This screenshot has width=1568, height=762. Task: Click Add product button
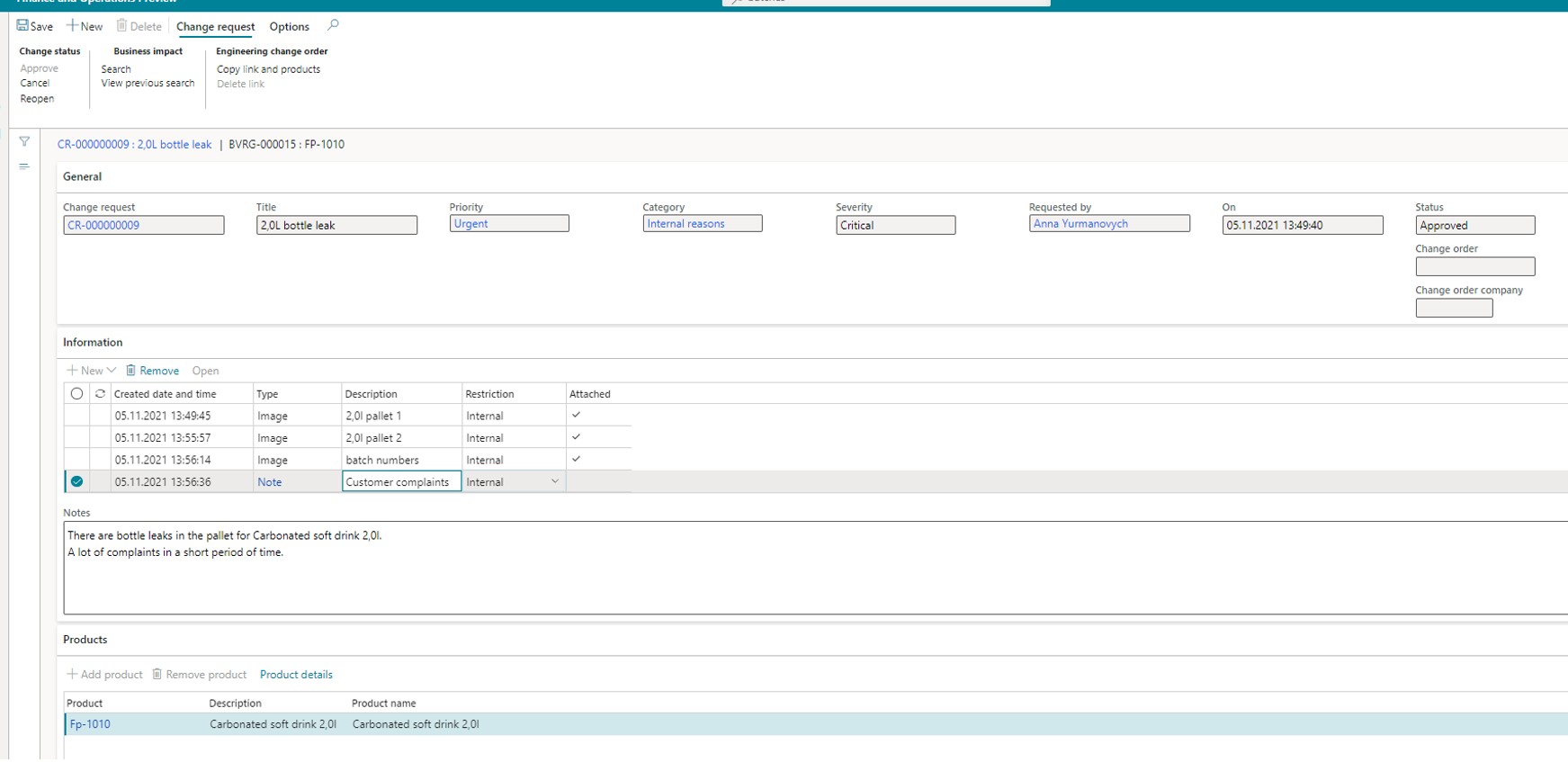(x=104, y=675)
